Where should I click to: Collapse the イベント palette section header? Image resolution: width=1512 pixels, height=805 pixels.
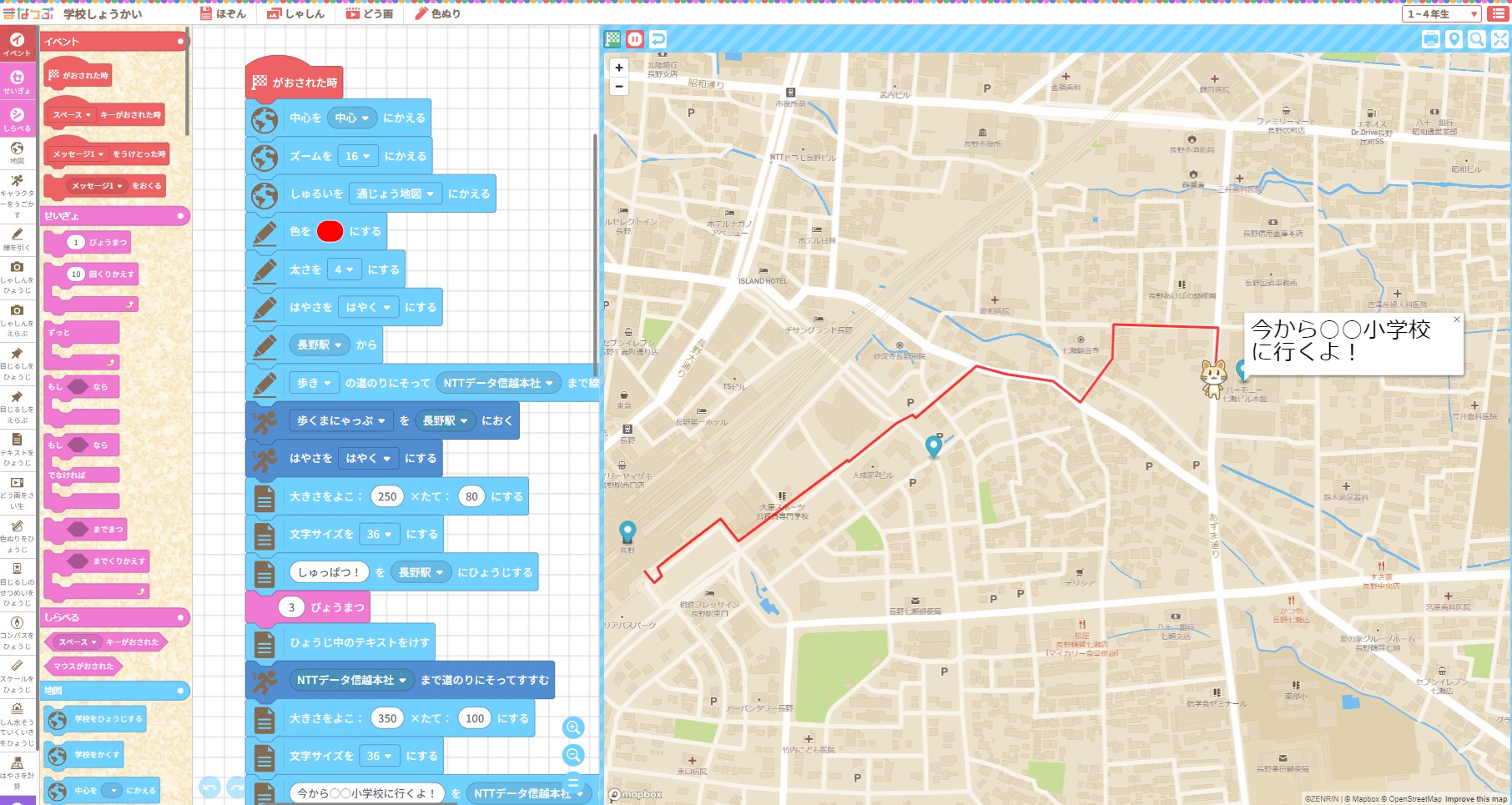(115, 41)
